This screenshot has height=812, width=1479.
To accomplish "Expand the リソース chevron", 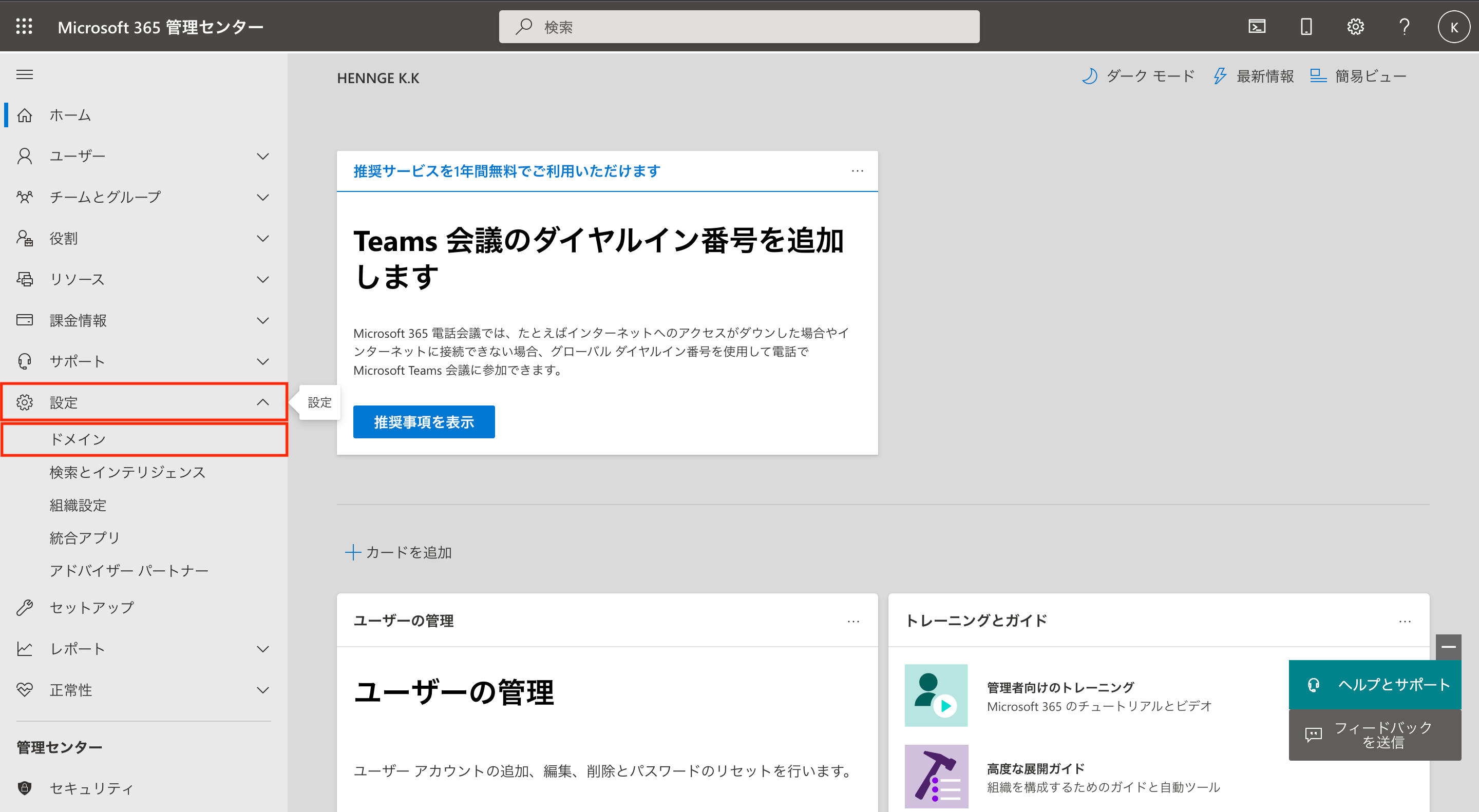I will [262, 279].
